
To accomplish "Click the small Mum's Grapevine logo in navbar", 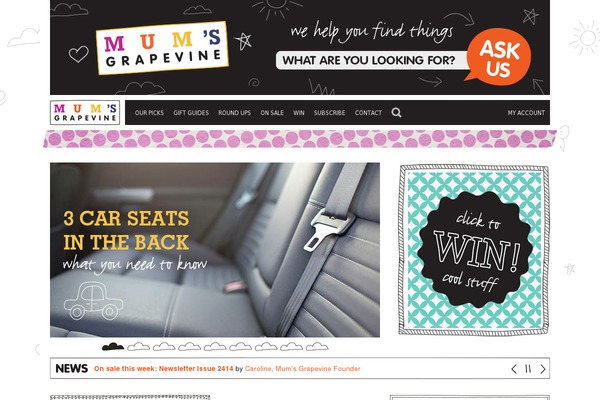I will 85,113.
